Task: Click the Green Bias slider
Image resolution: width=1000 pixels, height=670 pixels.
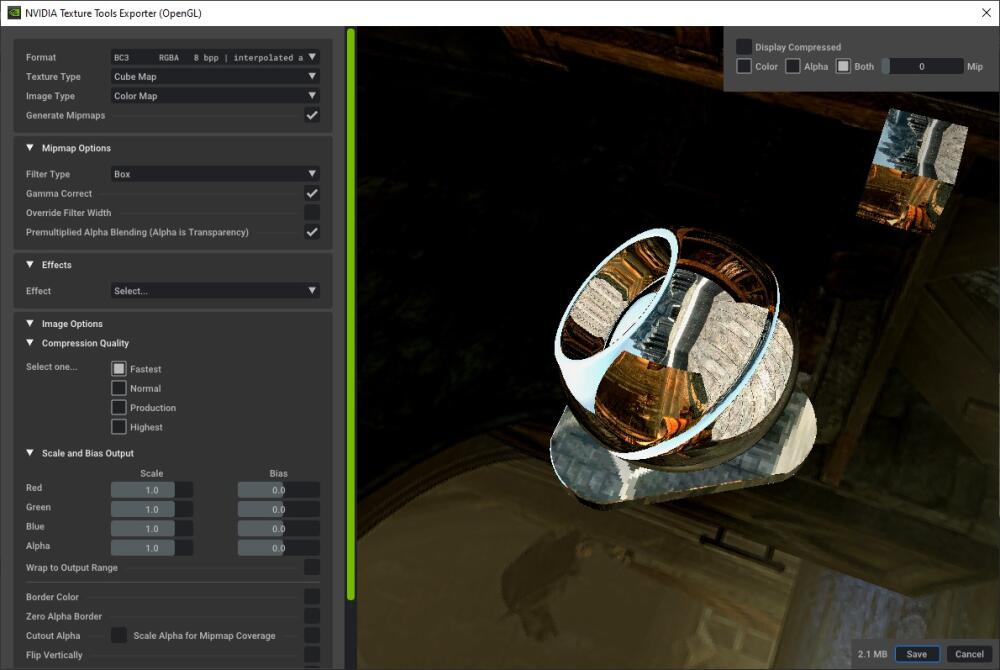Action: coord(279,509)
